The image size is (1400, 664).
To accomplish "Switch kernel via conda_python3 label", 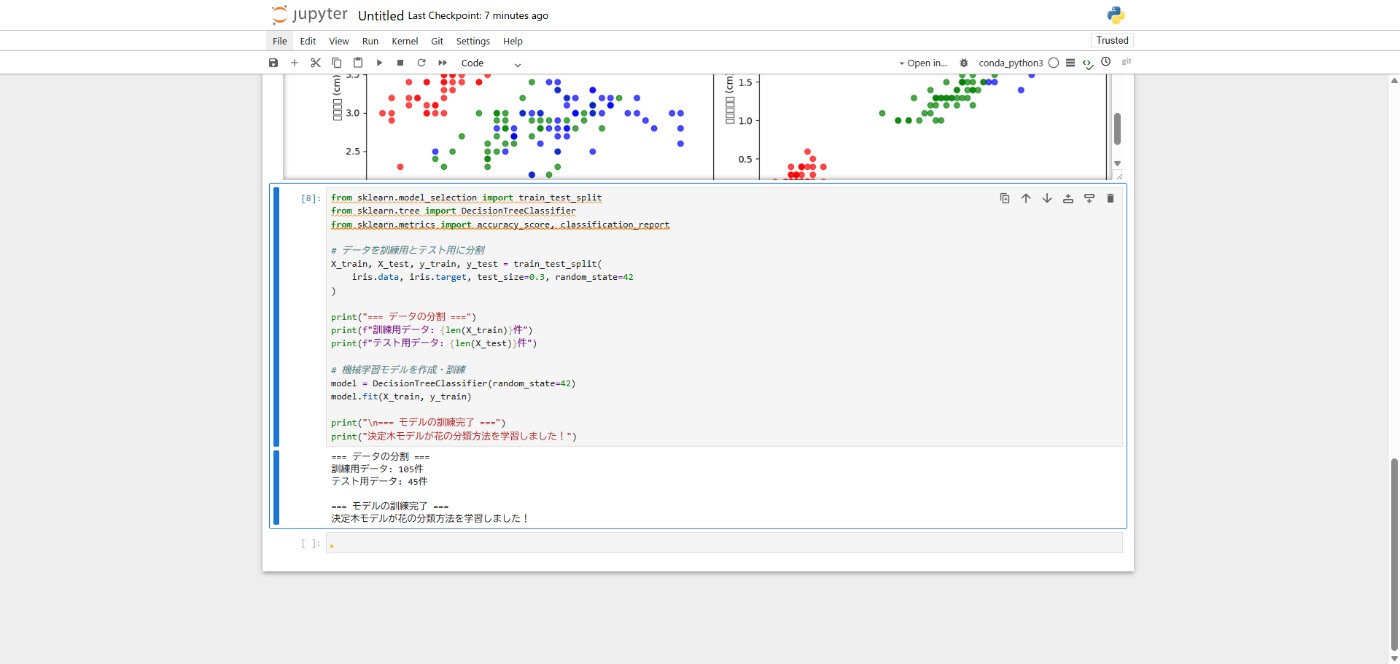I will (1011, 63).
